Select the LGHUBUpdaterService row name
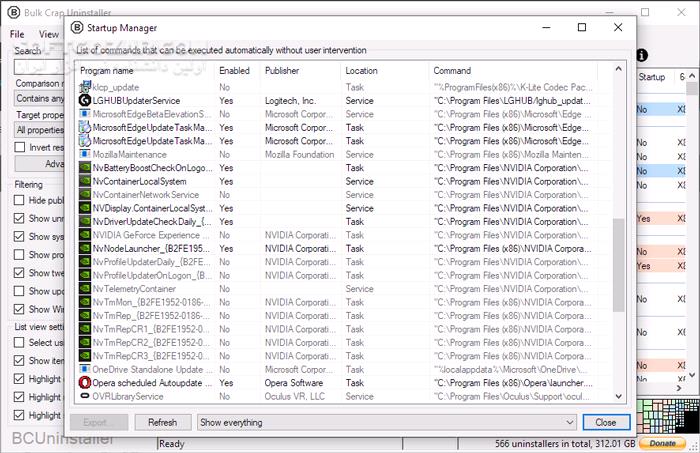Image resolution: width=700 pixels, height=453 pixels. pyautogui.click(x=137, y=100)
